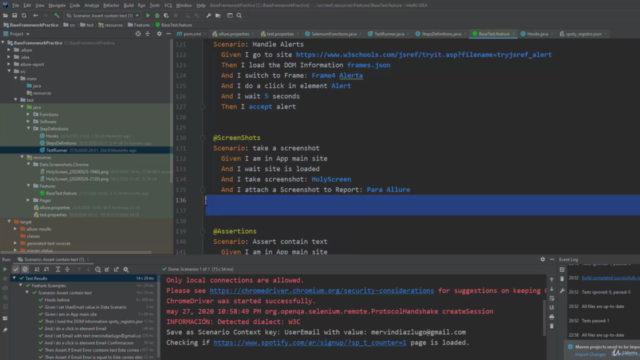The height and width of the screenshot is (360, 640).
Task: Toggle Show Ignored tests button
Action: (25, 269)
